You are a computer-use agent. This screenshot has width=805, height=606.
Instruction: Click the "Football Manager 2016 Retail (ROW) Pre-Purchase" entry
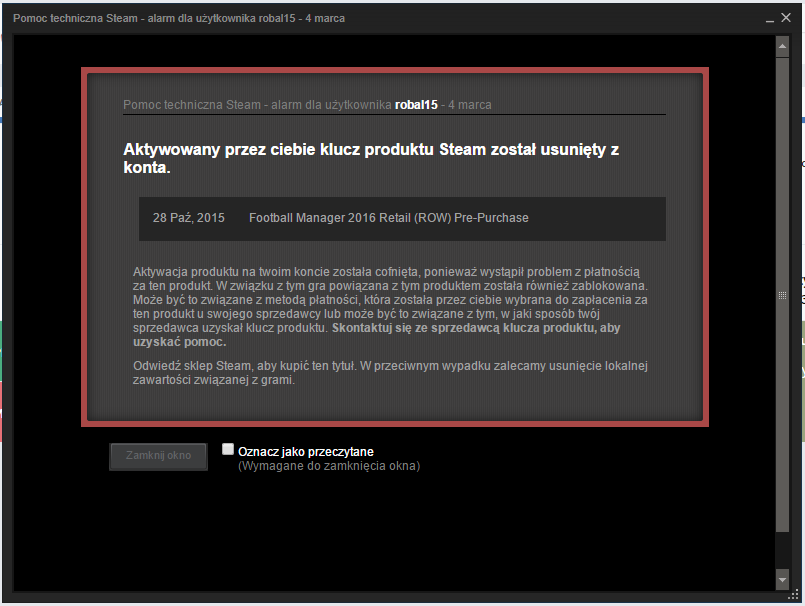click(389, 218)
